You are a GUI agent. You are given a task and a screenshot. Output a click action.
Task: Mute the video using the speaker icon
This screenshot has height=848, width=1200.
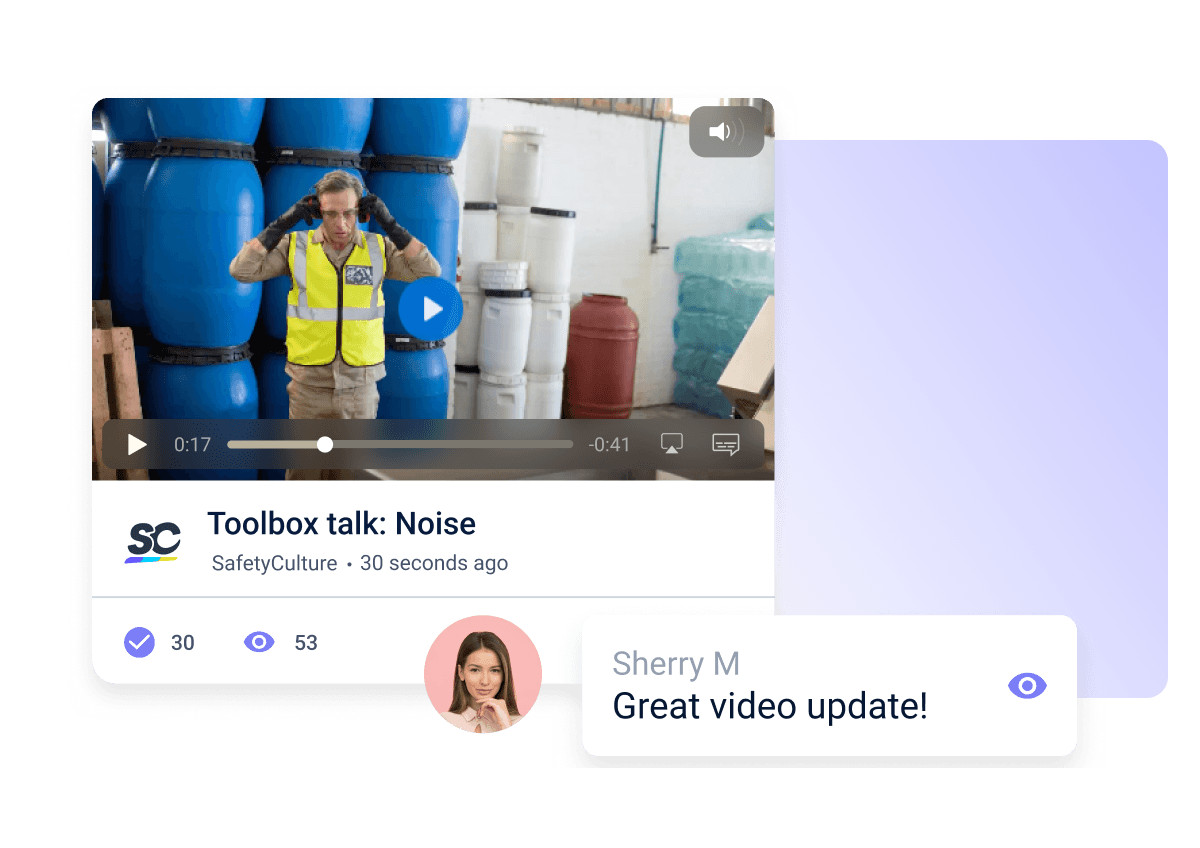[727, 132]
